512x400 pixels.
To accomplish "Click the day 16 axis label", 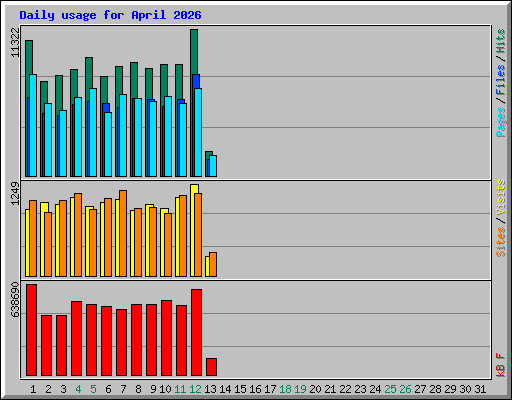I will click(x=255, y=389).
